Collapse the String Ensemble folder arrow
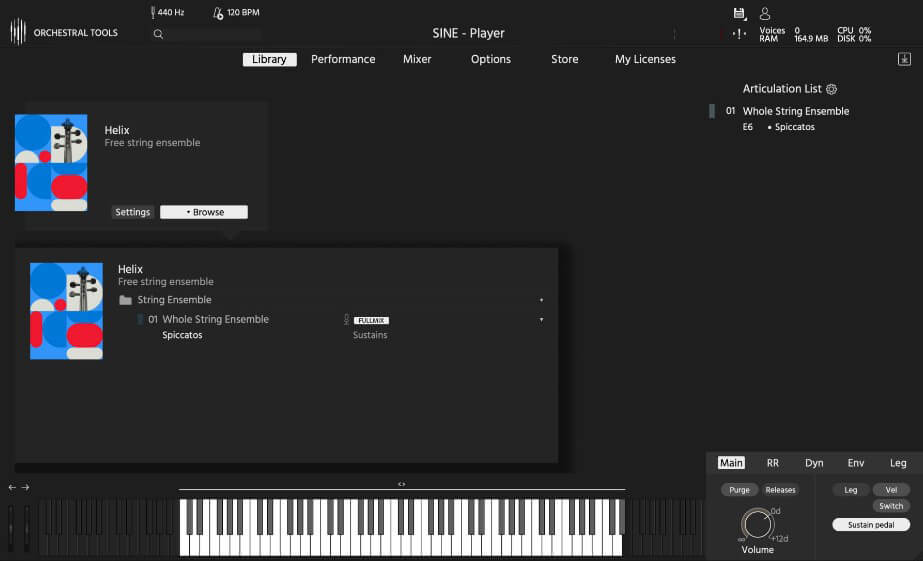 541,300
